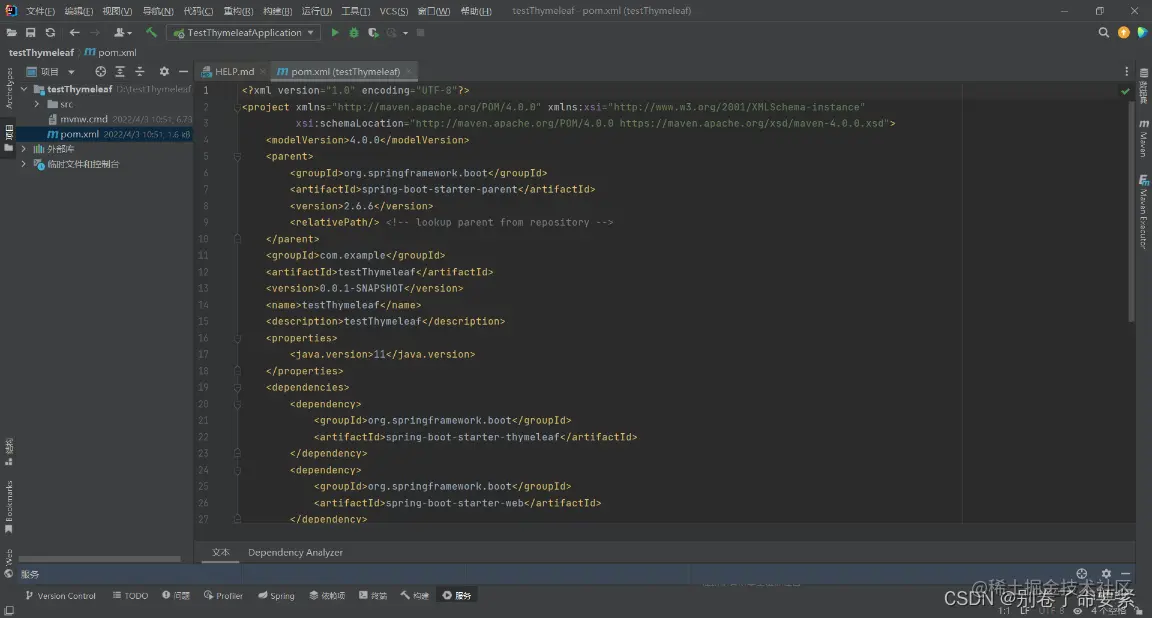Image resolution: width=1152 pixels, height=618 pixels.
Task: Open the 重构(R) menu
Action: point(238,11)
